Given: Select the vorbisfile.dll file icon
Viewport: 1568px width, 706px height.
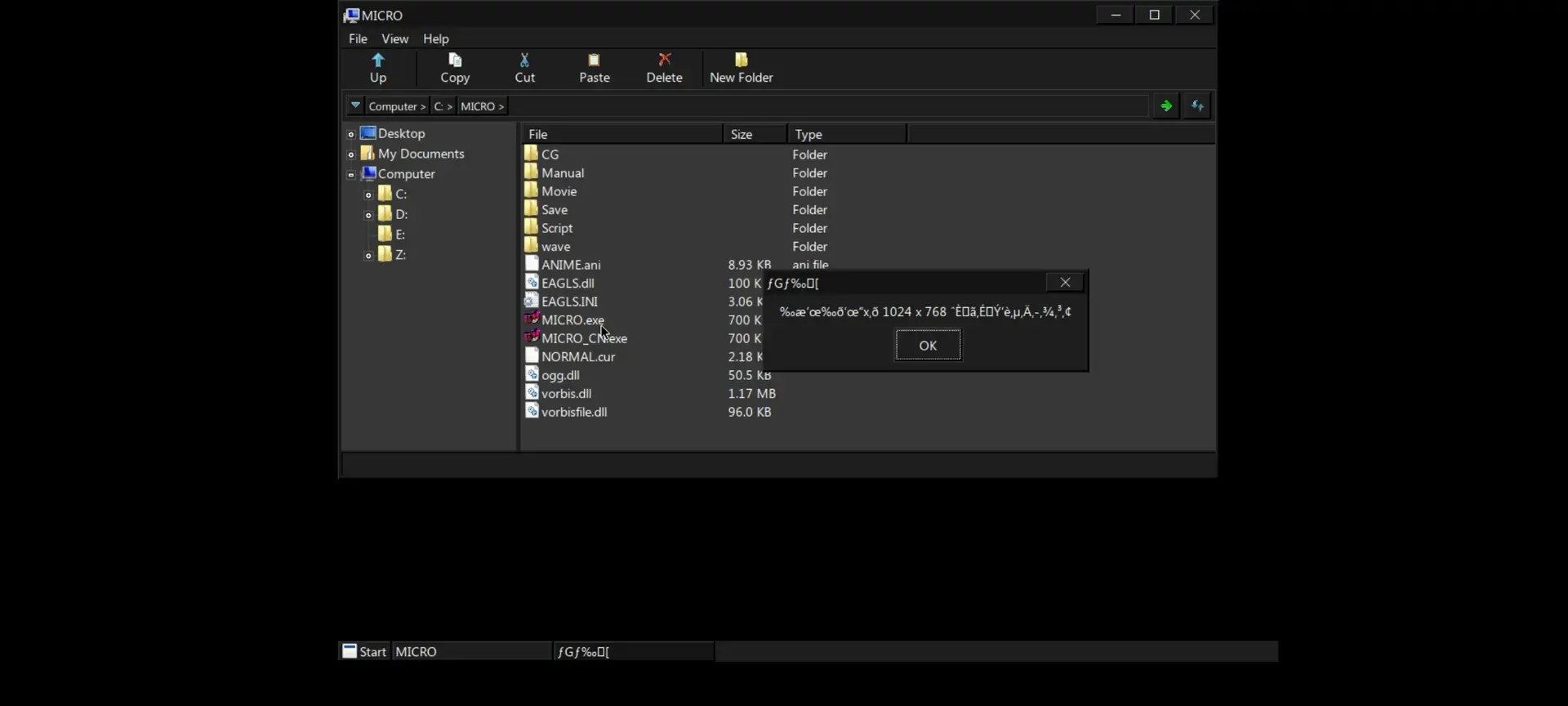Looking at the screenshot, I should 532,410.
